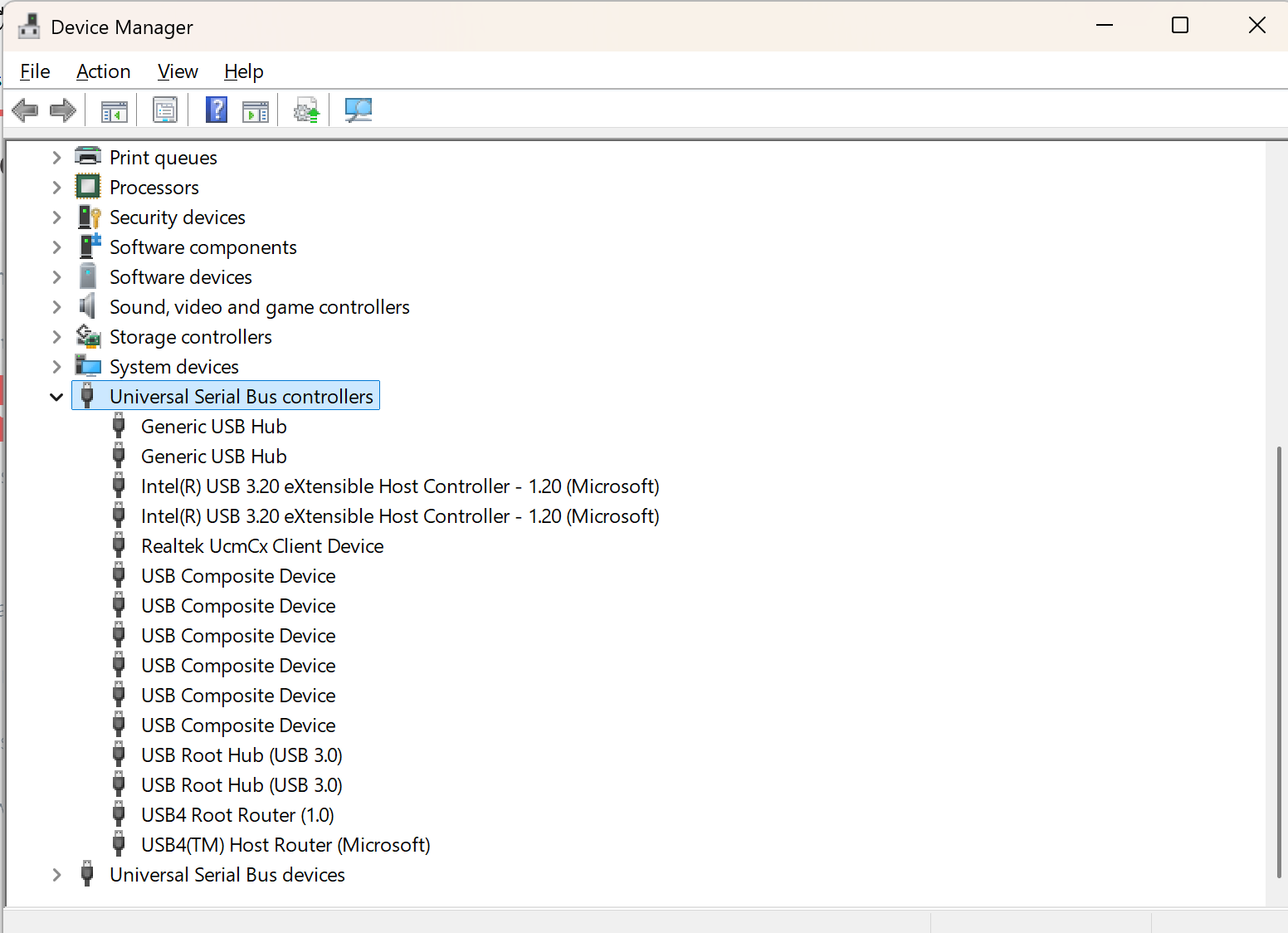The image size is (1288, 933).
Task: Click the icon beside Storage controllers
Action: pos(88,336)
